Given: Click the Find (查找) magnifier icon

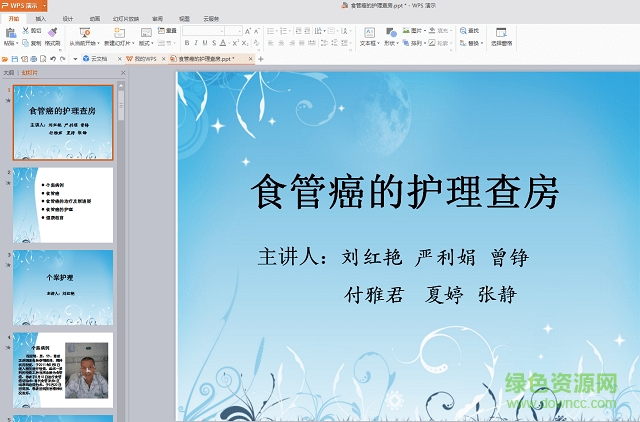Looking at the screenshot, I should (463, 31).
